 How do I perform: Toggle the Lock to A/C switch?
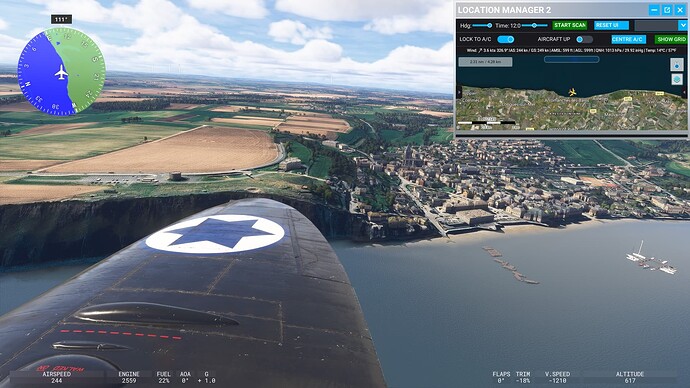[506, 39]
